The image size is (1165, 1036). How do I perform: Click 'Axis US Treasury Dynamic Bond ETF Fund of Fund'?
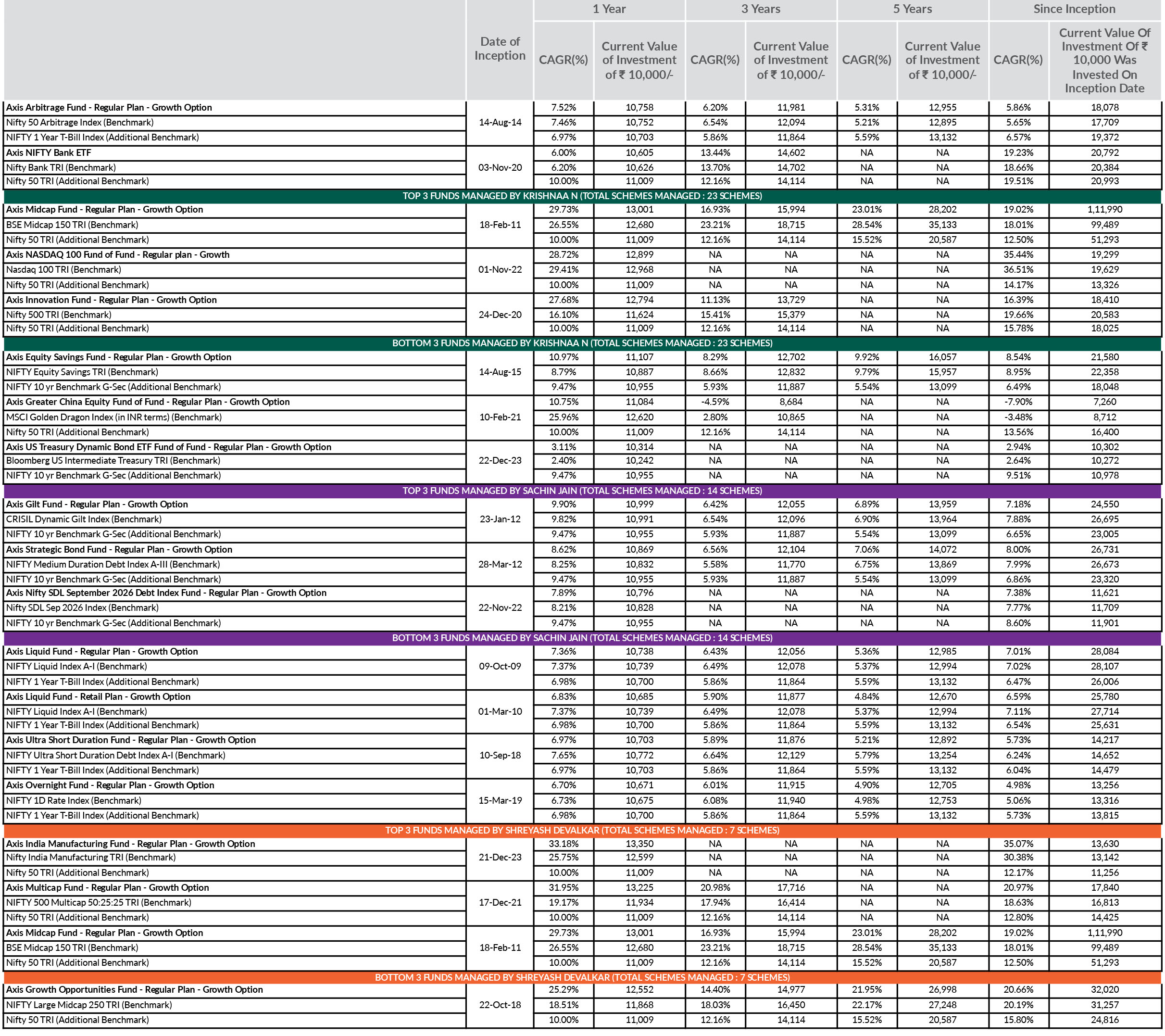169,447
